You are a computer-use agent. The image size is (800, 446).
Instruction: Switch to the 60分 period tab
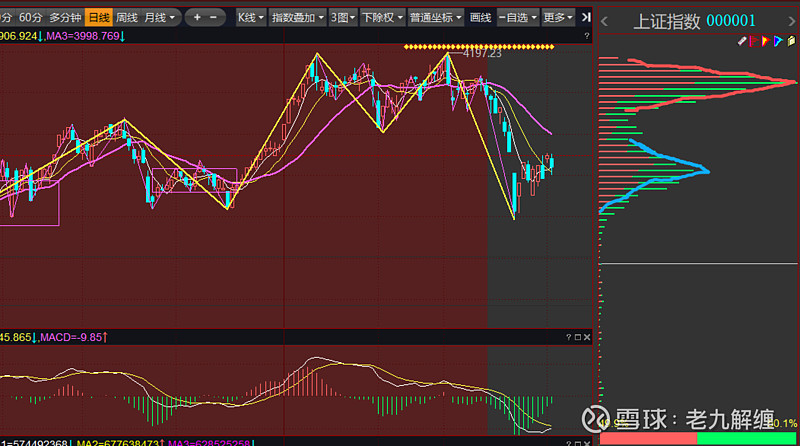click(x=30, y=18)
